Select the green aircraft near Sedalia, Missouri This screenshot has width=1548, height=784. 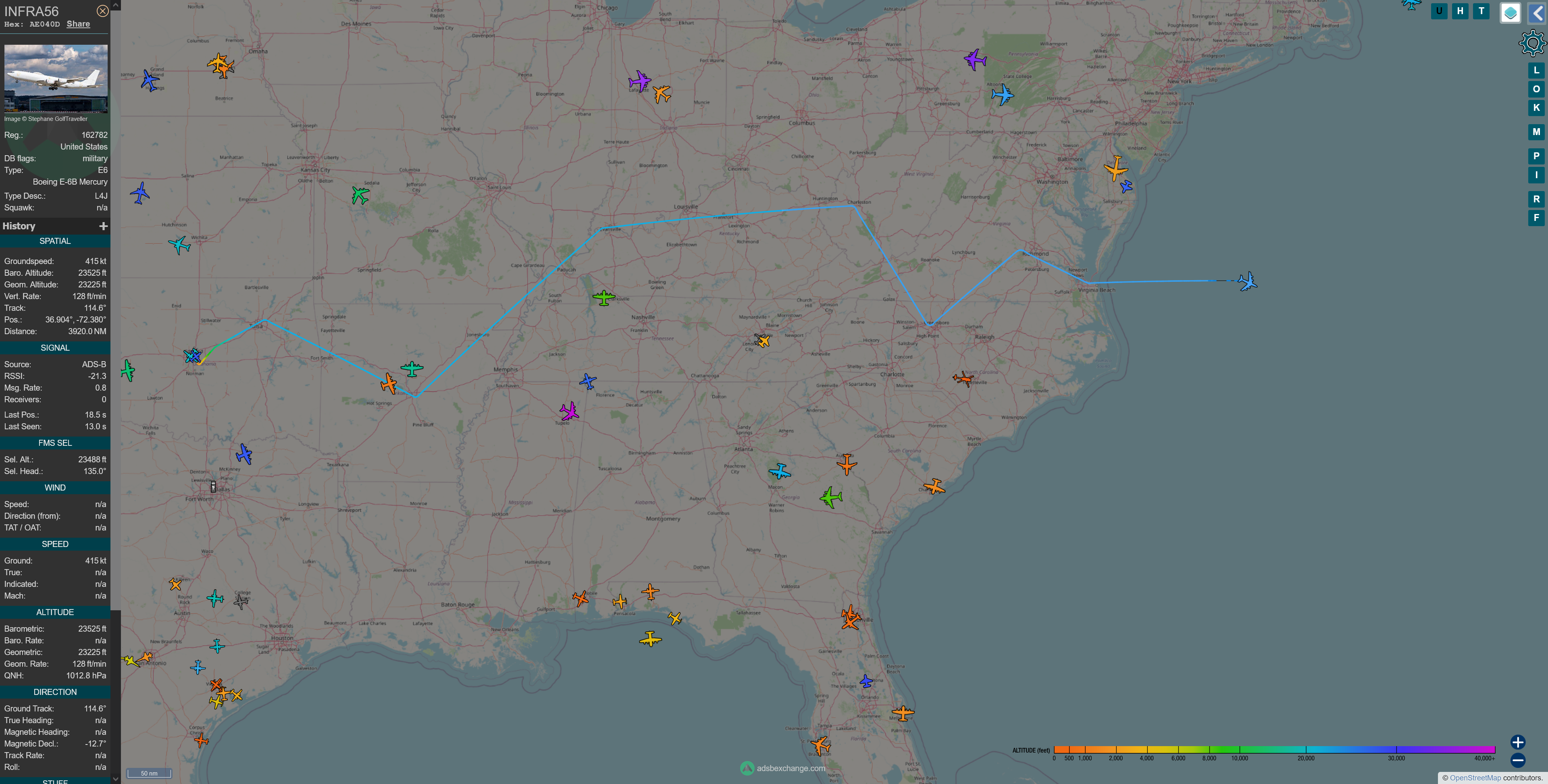pyautogui.click(x=360, y=195)
